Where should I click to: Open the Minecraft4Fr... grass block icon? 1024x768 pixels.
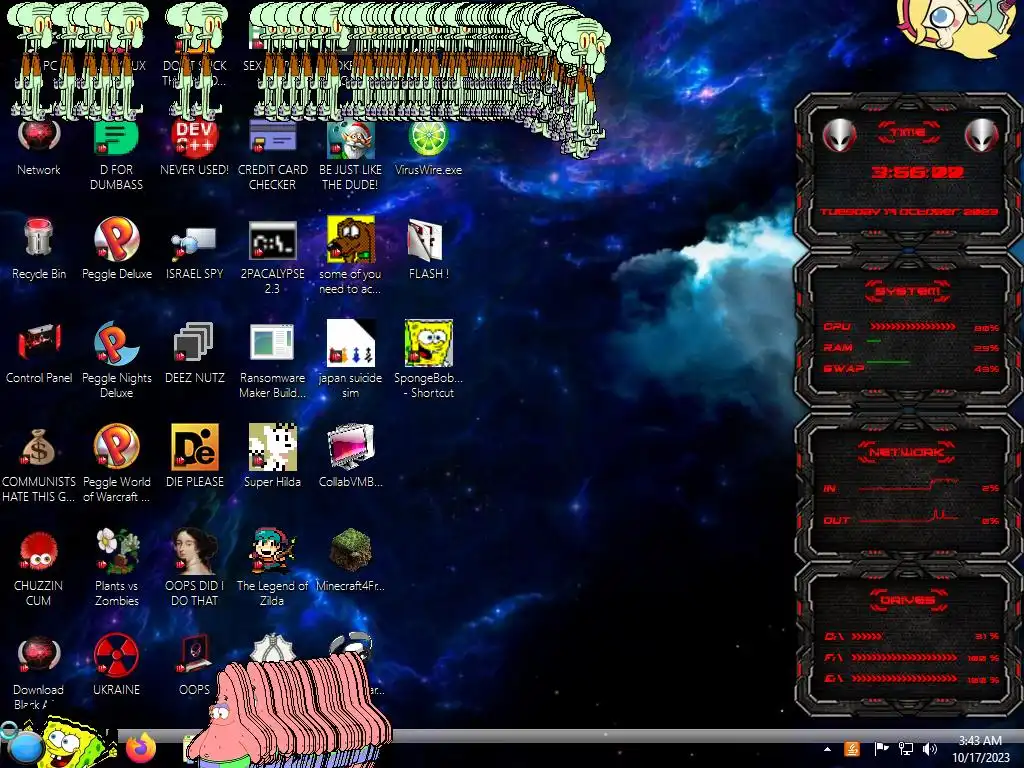click(x=350, y=560)
